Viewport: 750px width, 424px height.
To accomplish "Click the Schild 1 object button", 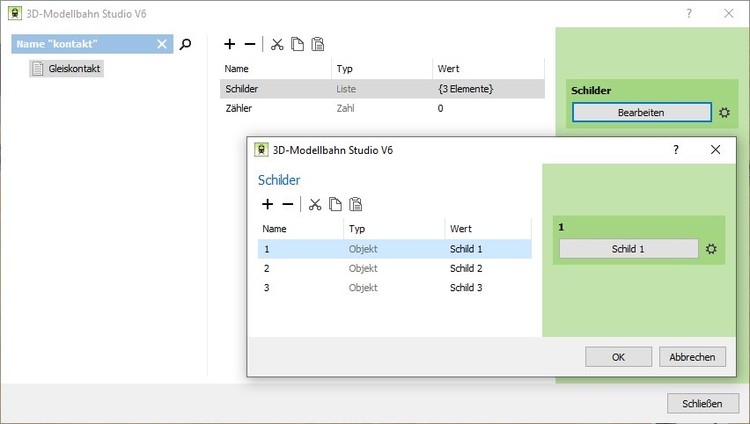I will pyautogui.click(x=629, y=249).
